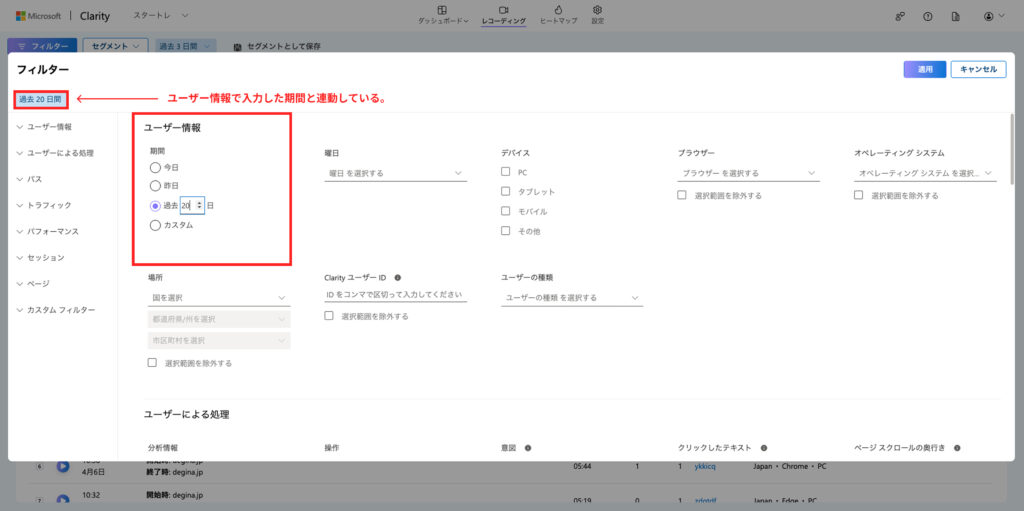Click the Clarity ユーザー ID input field
Screen dimensions: 1024x511
(395, 295)
